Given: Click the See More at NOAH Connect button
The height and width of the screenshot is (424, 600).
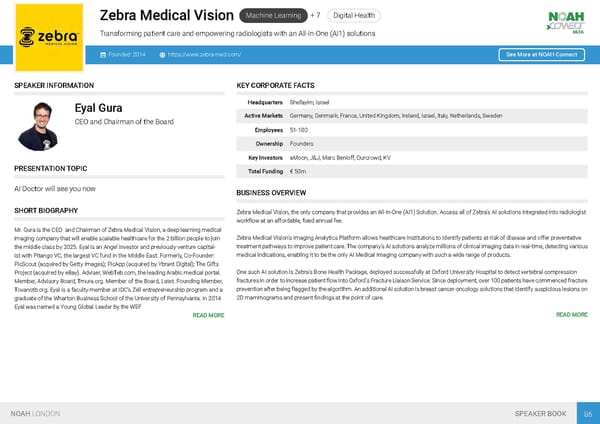Looking at the screenshot, I should coord(541,53).
